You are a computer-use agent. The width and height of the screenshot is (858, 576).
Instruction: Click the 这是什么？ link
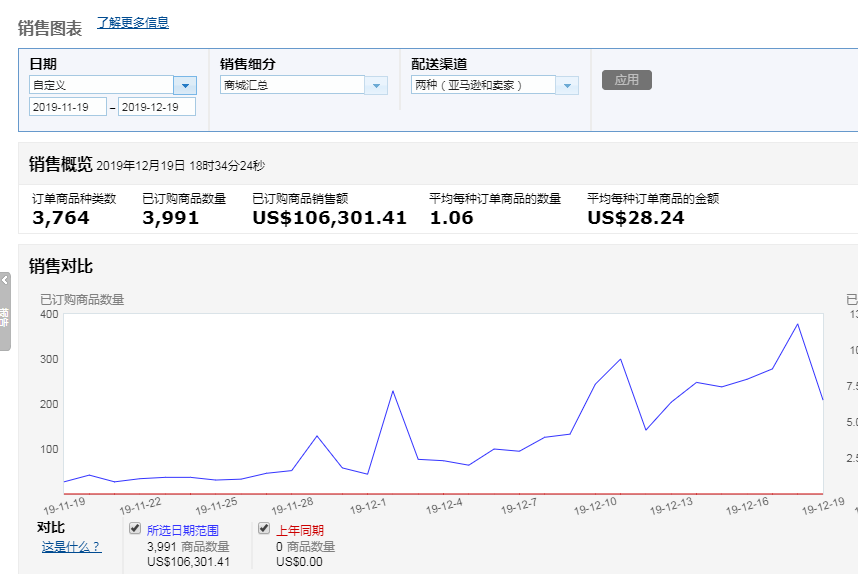click(x=71, y=547)
